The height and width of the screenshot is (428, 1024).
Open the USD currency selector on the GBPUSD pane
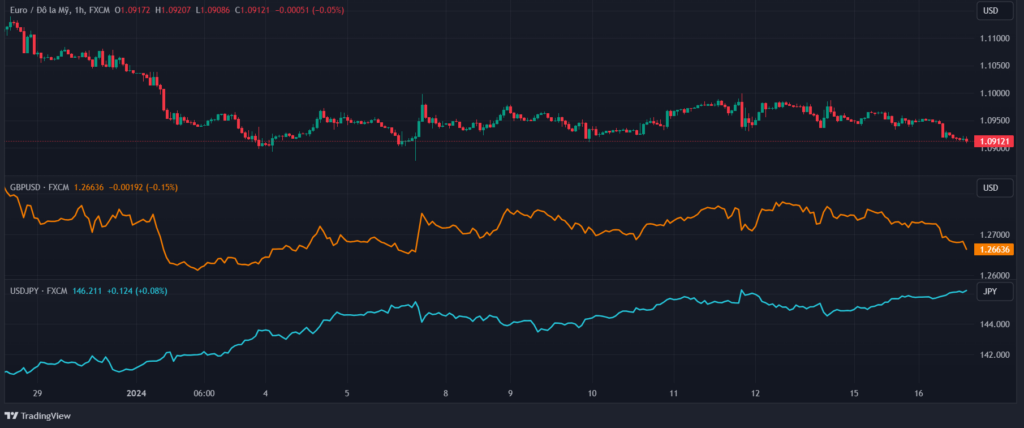click(990, 188)
